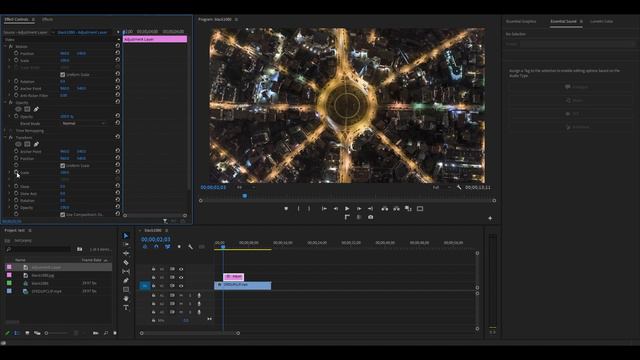Image resolution: width=640 pixels, height=360 pixels.
Task: Open playback resolution Full dropdown
Action: tap(441, 187)
